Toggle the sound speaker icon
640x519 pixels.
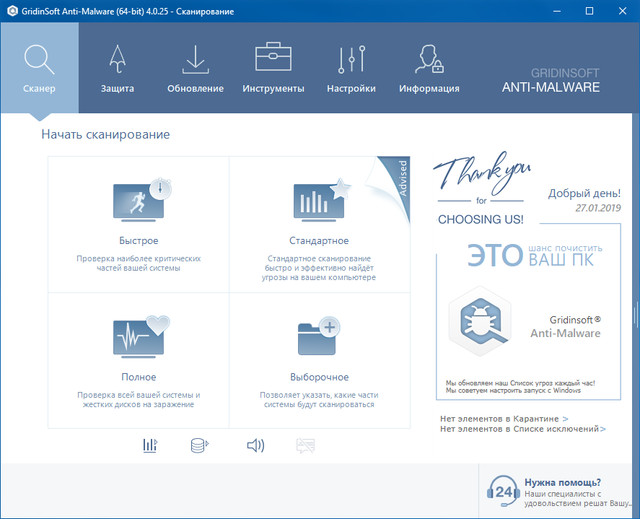pyautogui.click(x=255, y=445)
